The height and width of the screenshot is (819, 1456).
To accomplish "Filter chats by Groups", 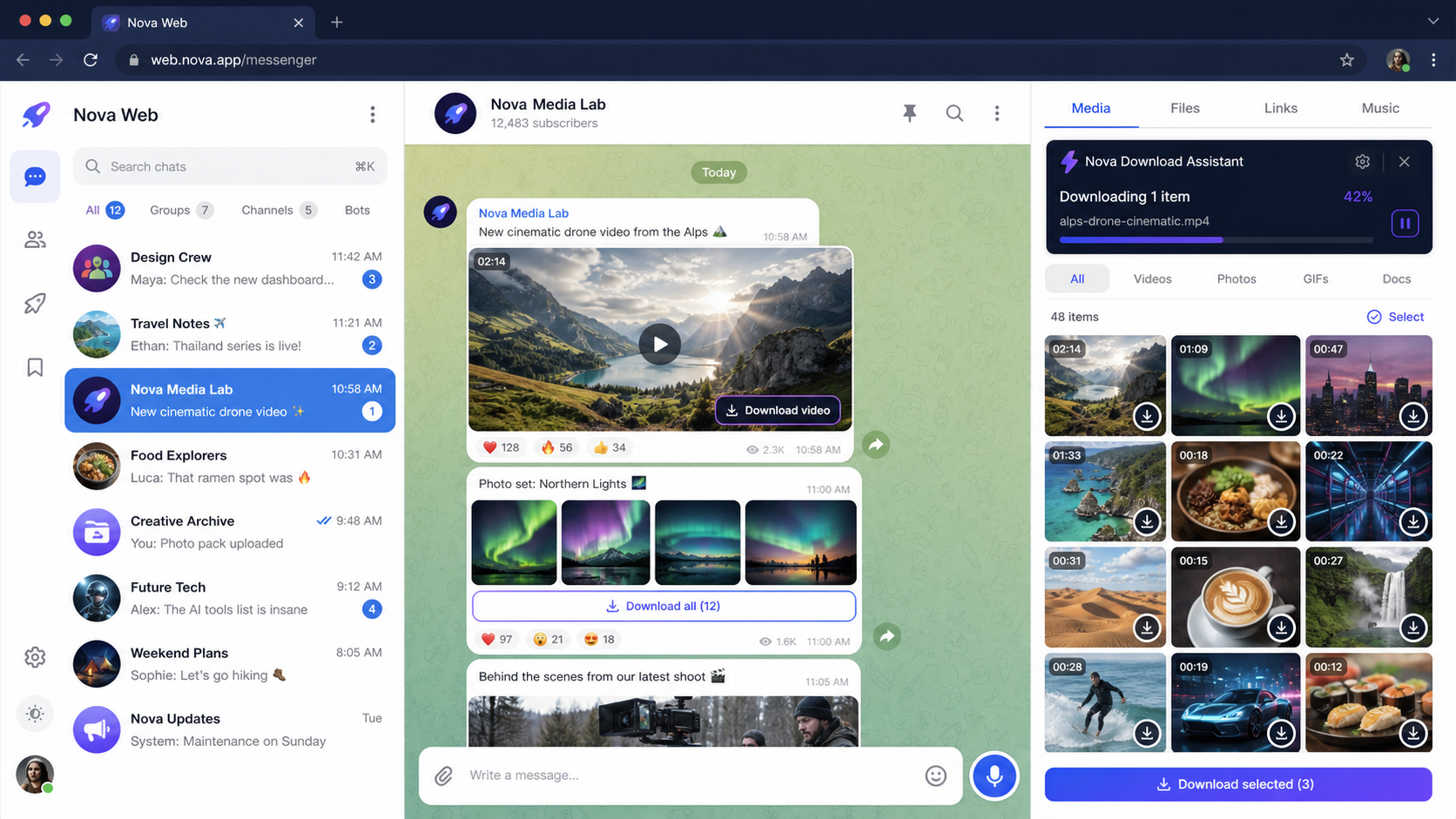I will [181, 210].
